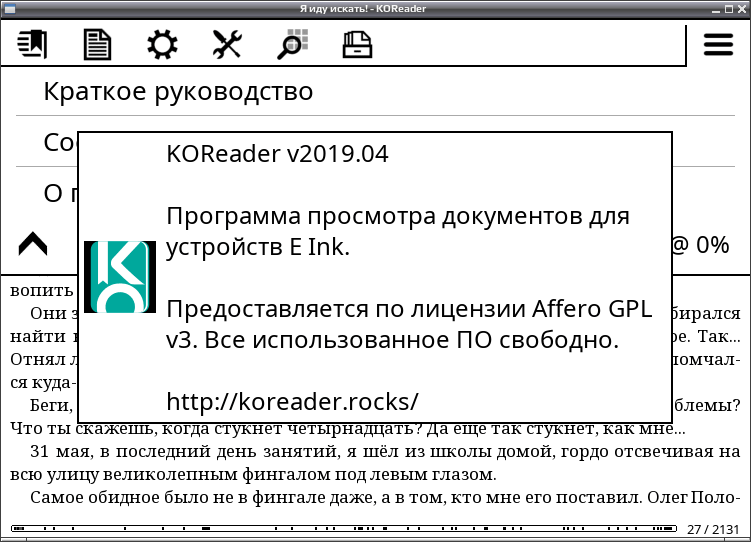Click the title bar text 'Я иду искать! - KOReader'
This screenshot has width=751, height=542.
363,9
